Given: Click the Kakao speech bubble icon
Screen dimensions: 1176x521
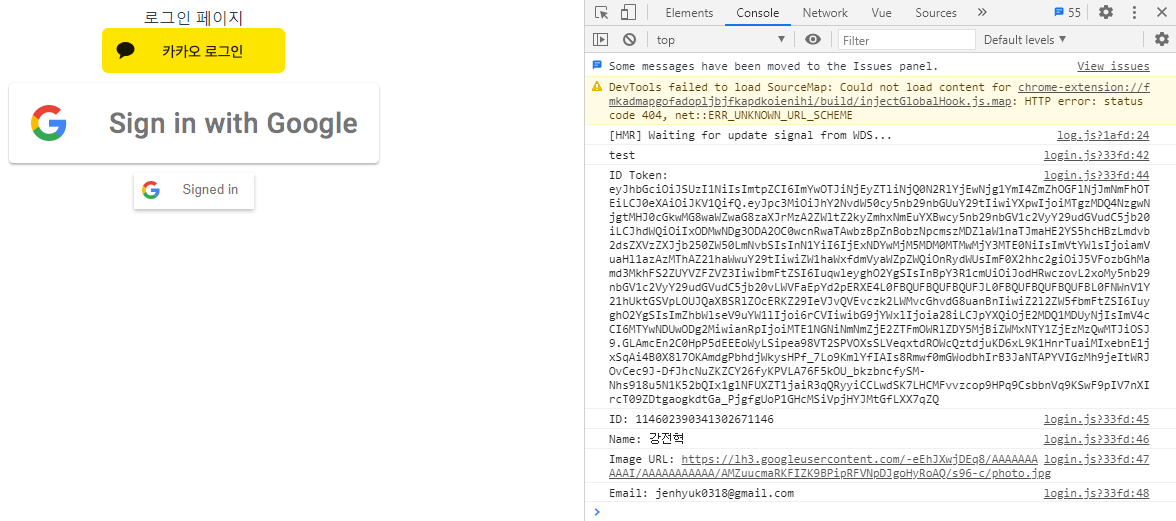Looking at the screenshot, I should (x=126, y=50).
